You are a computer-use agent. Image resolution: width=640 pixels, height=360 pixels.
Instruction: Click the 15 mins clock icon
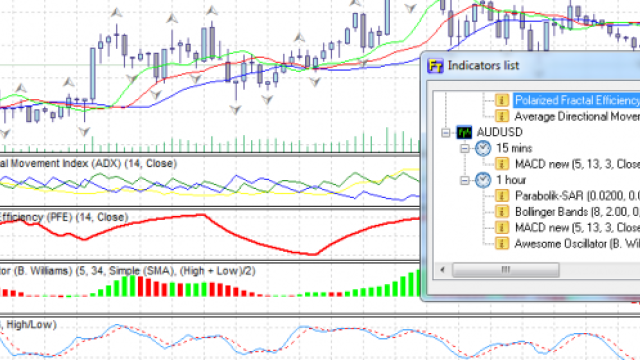(483, 148)
